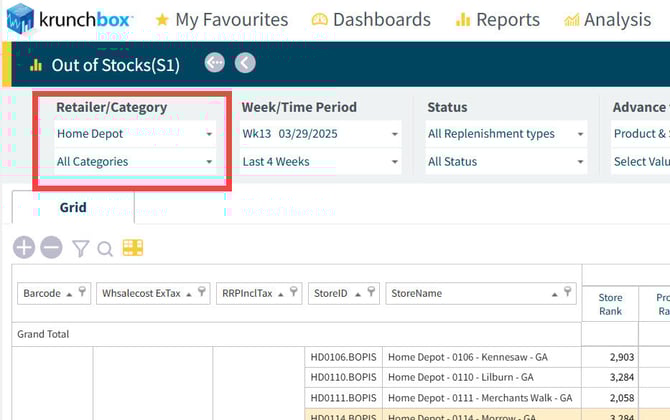
Task: Open the Home Depot retailer dropdown
Action: pyautogui.click(x=135, y=134)
